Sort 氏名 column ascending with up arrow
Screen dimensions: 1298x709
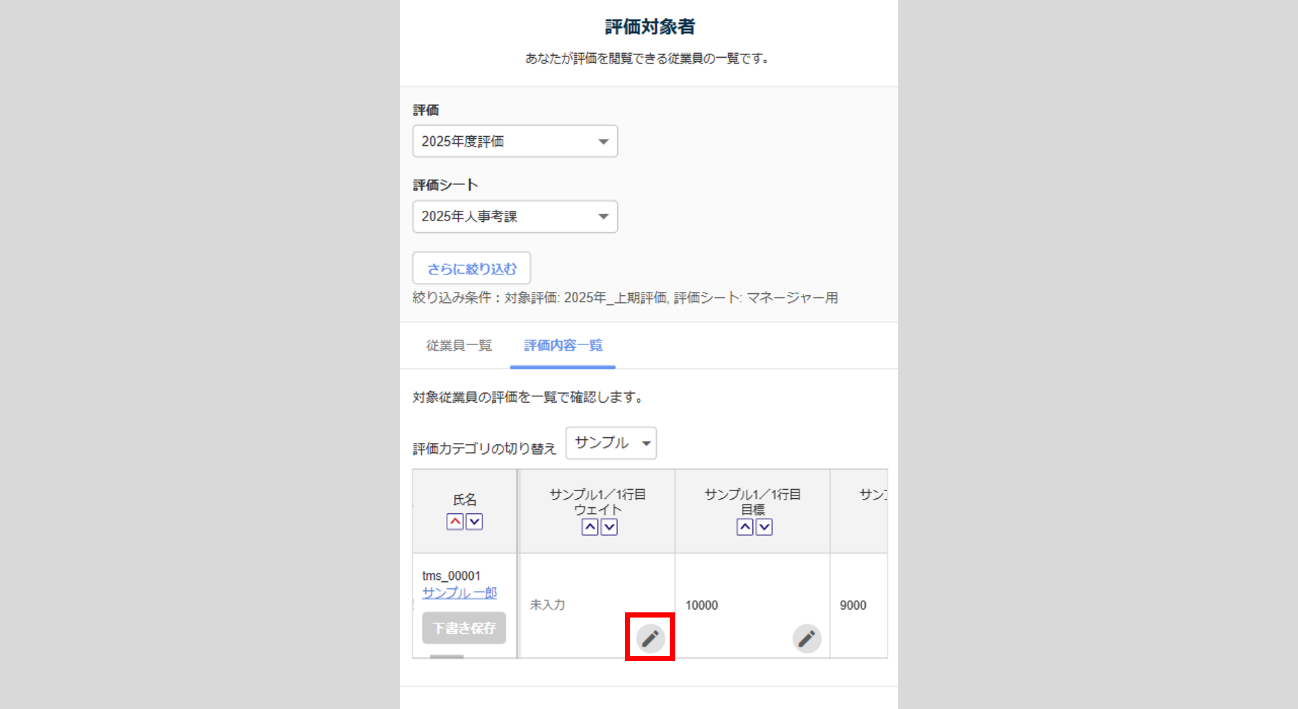(456, 521)
